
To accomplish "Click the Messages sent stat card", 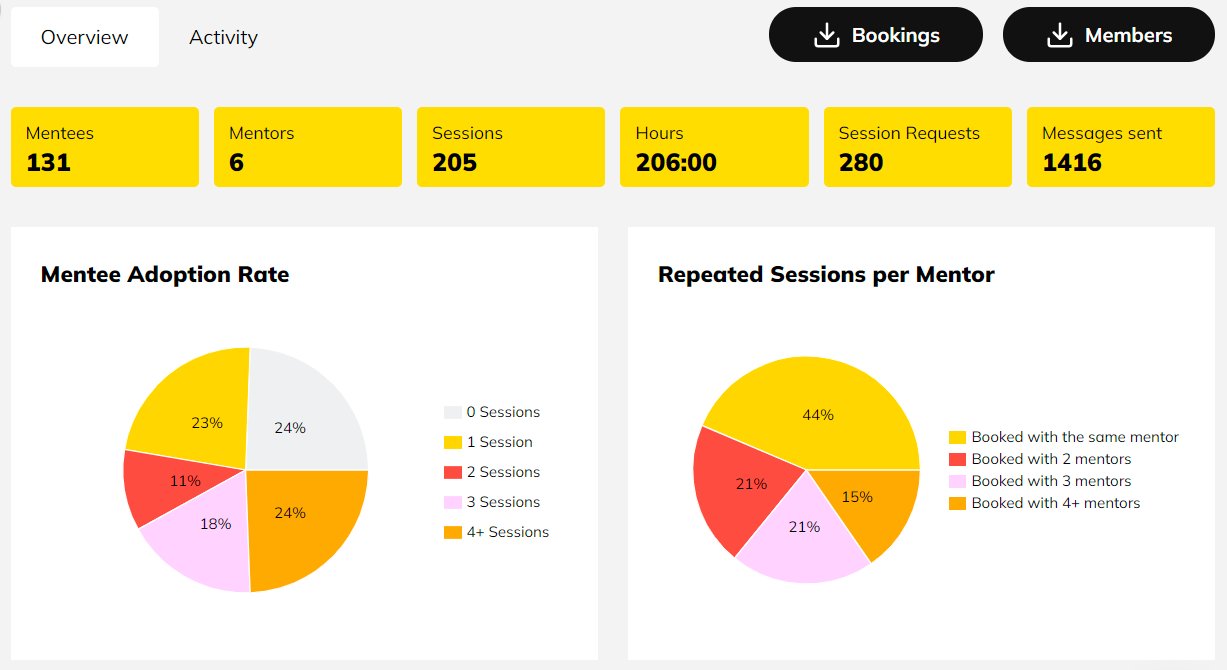I will pos(1120,147).
